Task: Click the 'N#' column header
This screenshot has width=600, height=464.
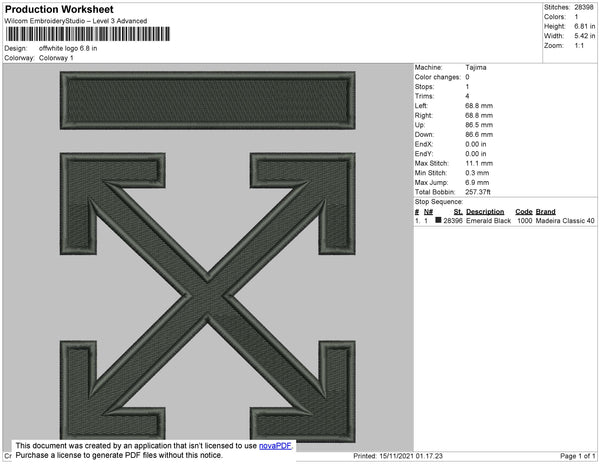Action: click(428, 212)
